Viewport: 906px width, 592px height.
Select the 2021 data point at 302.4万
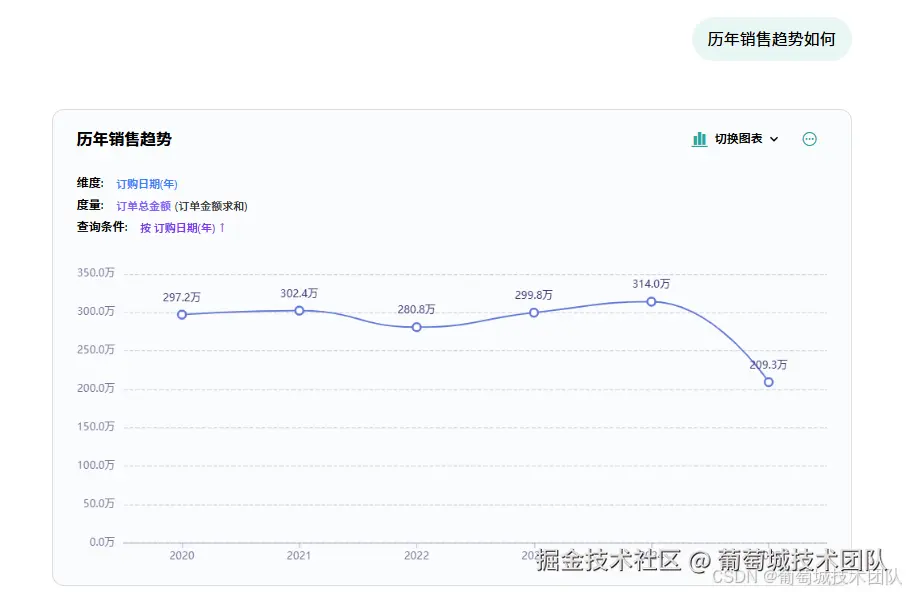click(299, 311)
